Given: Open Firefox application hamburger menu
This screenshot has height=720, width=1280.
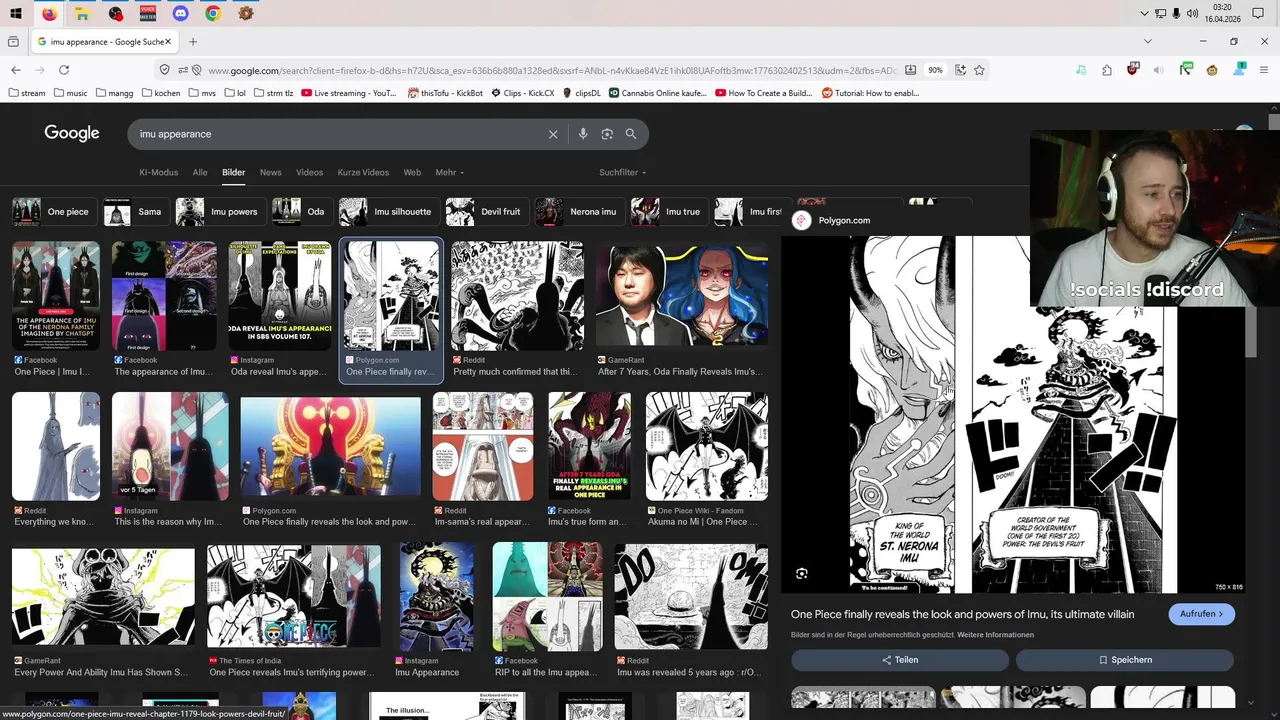Looking at the screenshot, I should [x=1265, y=70].
